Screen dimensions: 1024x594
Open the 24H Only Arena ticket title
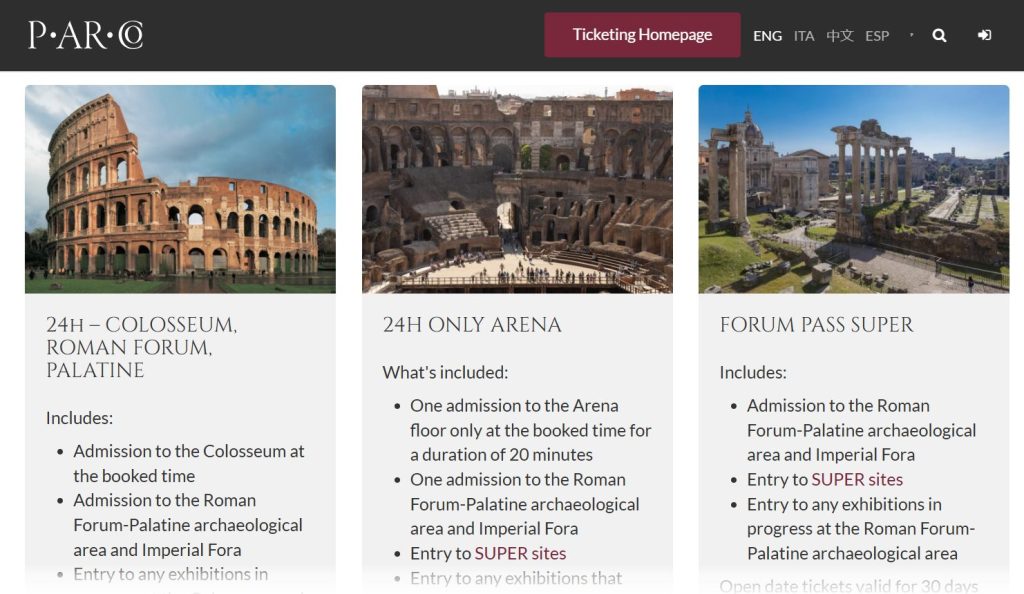[471, 325]
